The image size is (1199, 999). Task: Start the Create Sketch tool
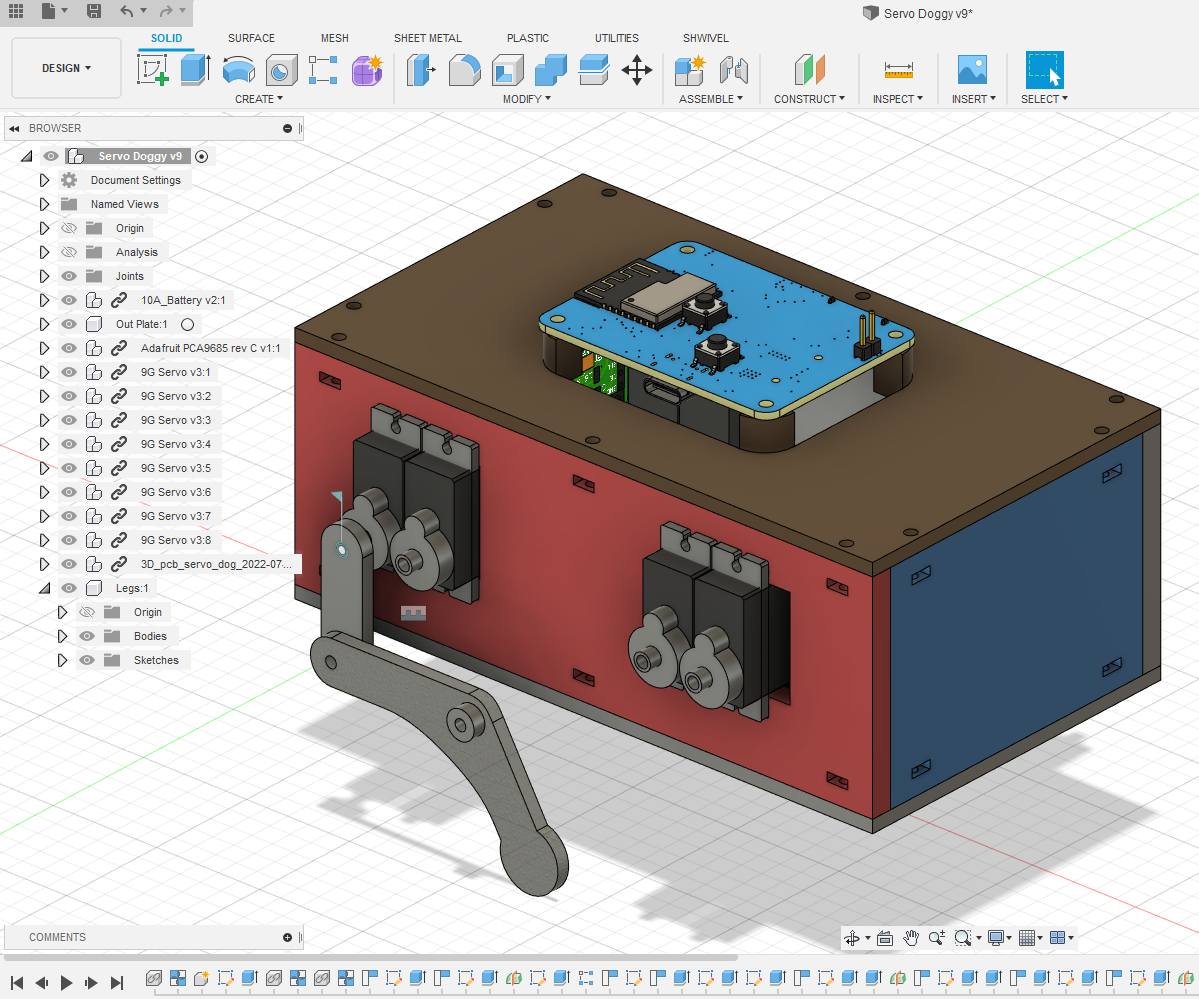[x=152, y=70]
